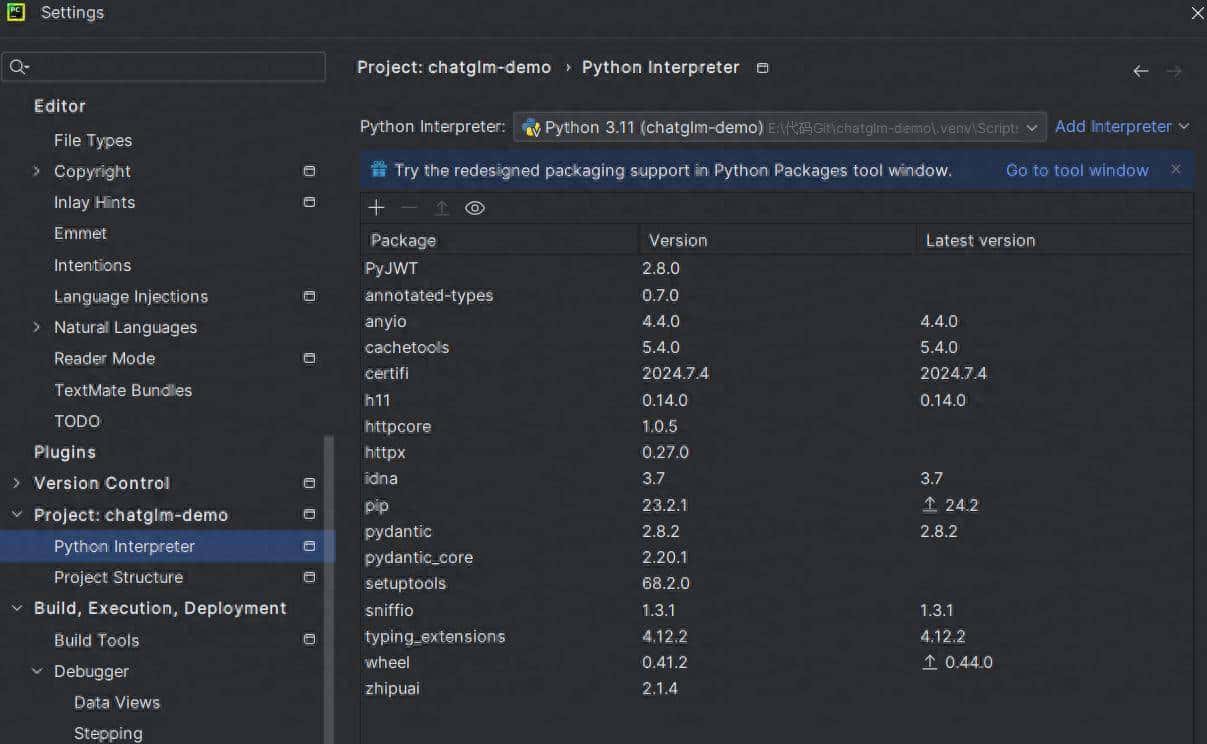The image size is (1207, 744).
Task: Select Project Structure in sidebar
Action: [x=118, y=577]
